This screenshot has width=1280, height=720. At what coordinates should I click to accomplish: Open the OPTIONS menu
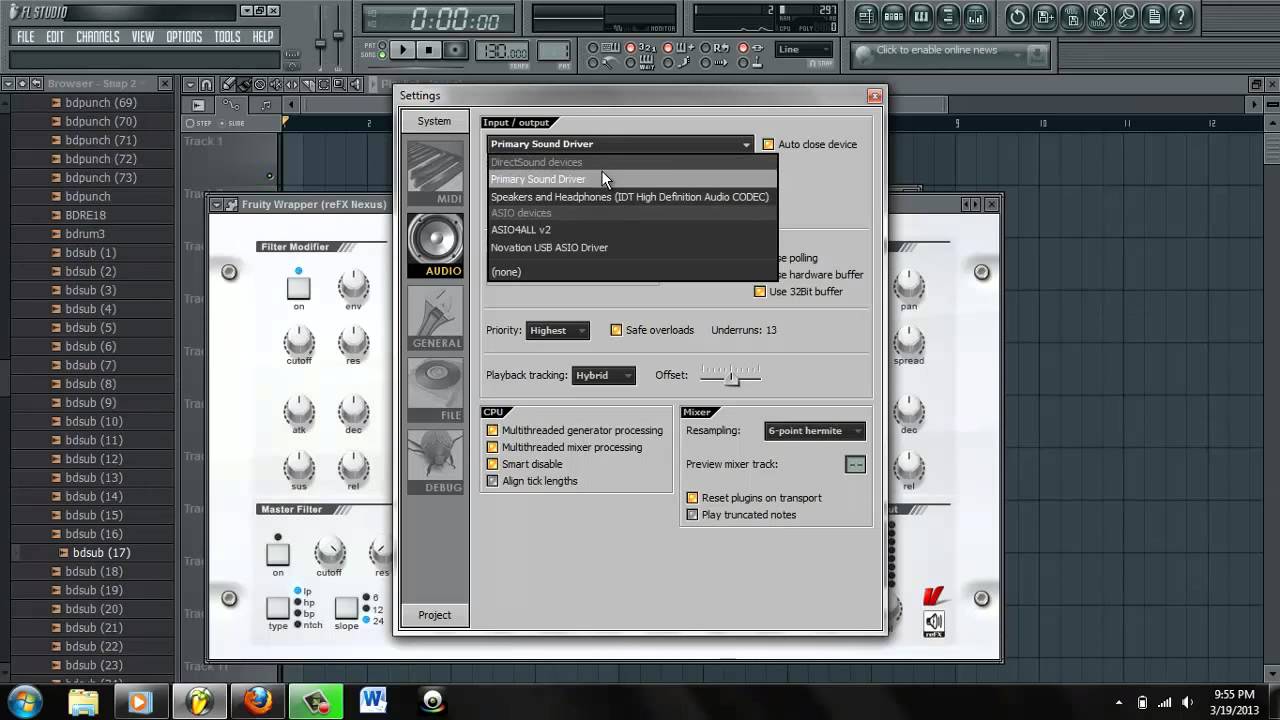coord(184,37)
